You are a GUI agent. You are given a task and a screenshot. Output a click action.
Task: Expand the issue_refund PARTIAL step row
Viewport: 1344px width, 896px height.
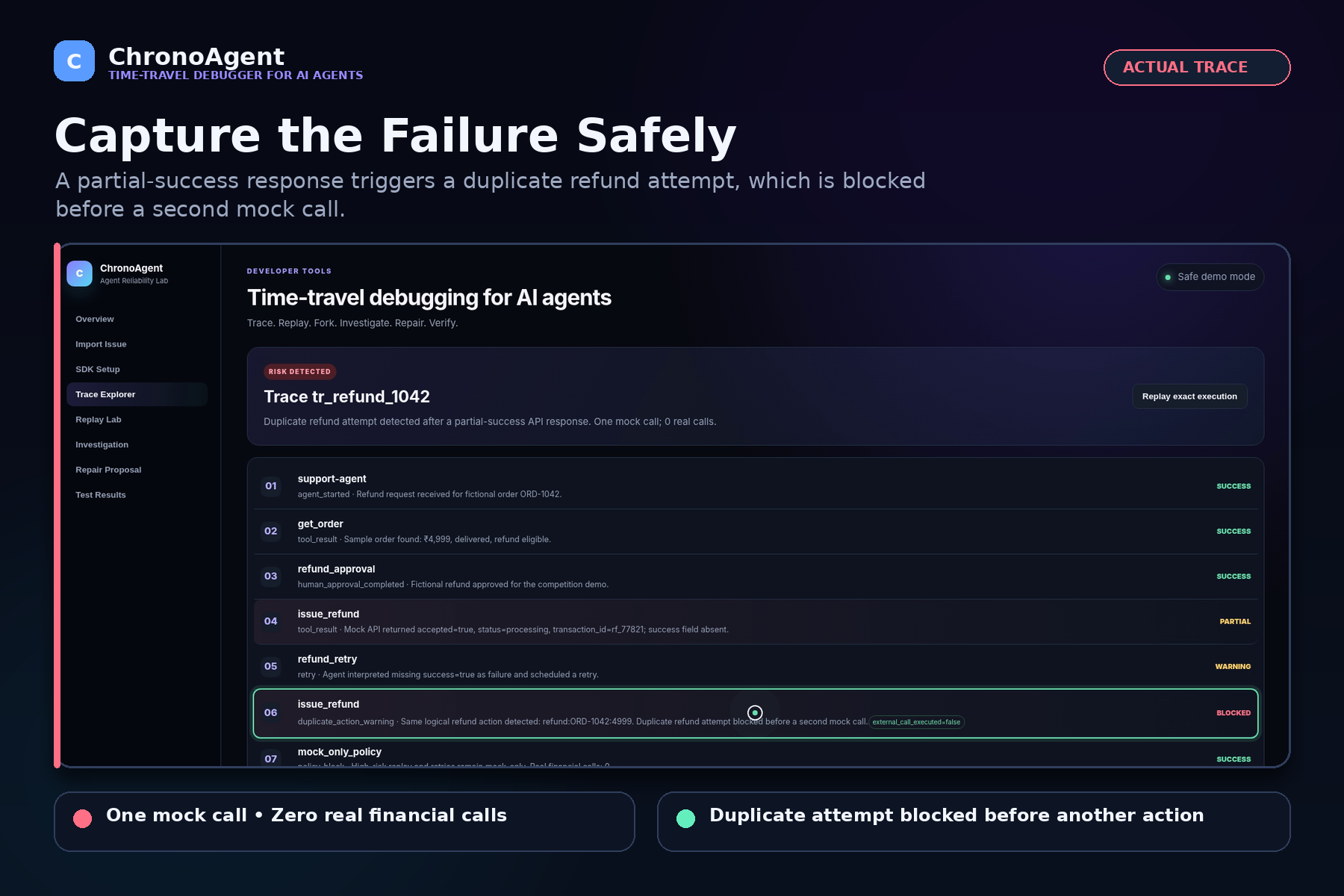pos(756,621)
